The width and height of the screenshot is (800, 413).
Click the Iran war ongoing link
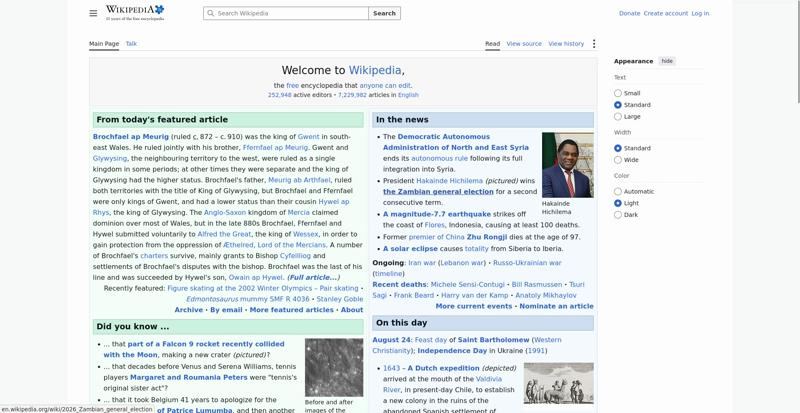click(x=422, y=263)
